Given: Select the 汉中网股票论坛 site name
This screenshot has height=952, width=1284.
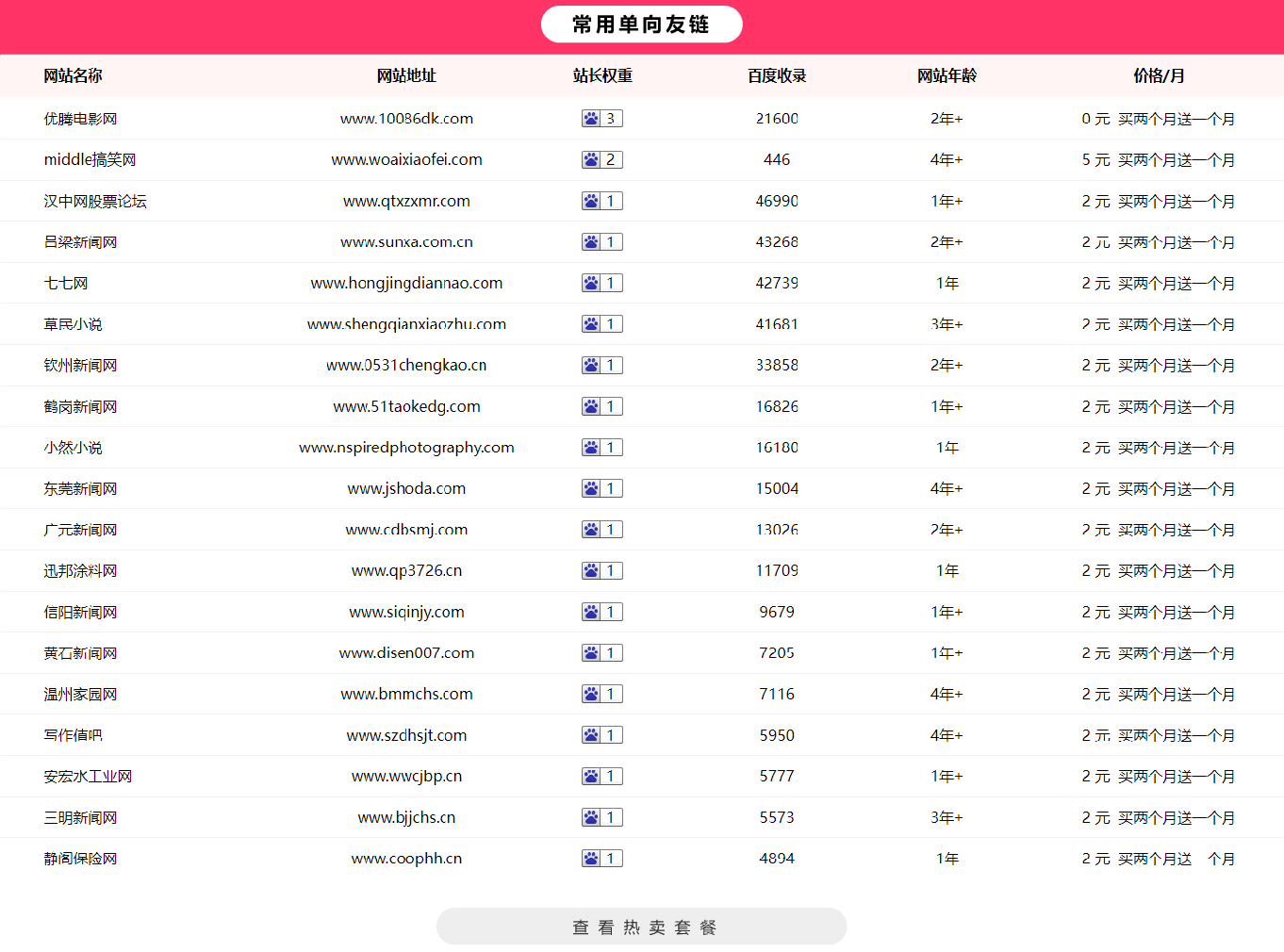Looking at the screenshot, I should click(x=95, y=201).
